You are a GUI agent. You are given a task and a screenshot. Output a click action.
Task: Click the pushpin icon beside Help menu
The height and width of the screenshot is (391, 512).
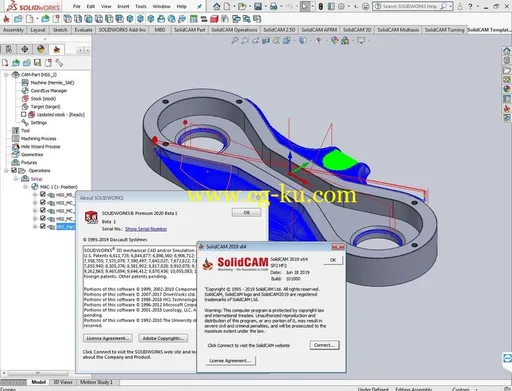coord(199,6)
